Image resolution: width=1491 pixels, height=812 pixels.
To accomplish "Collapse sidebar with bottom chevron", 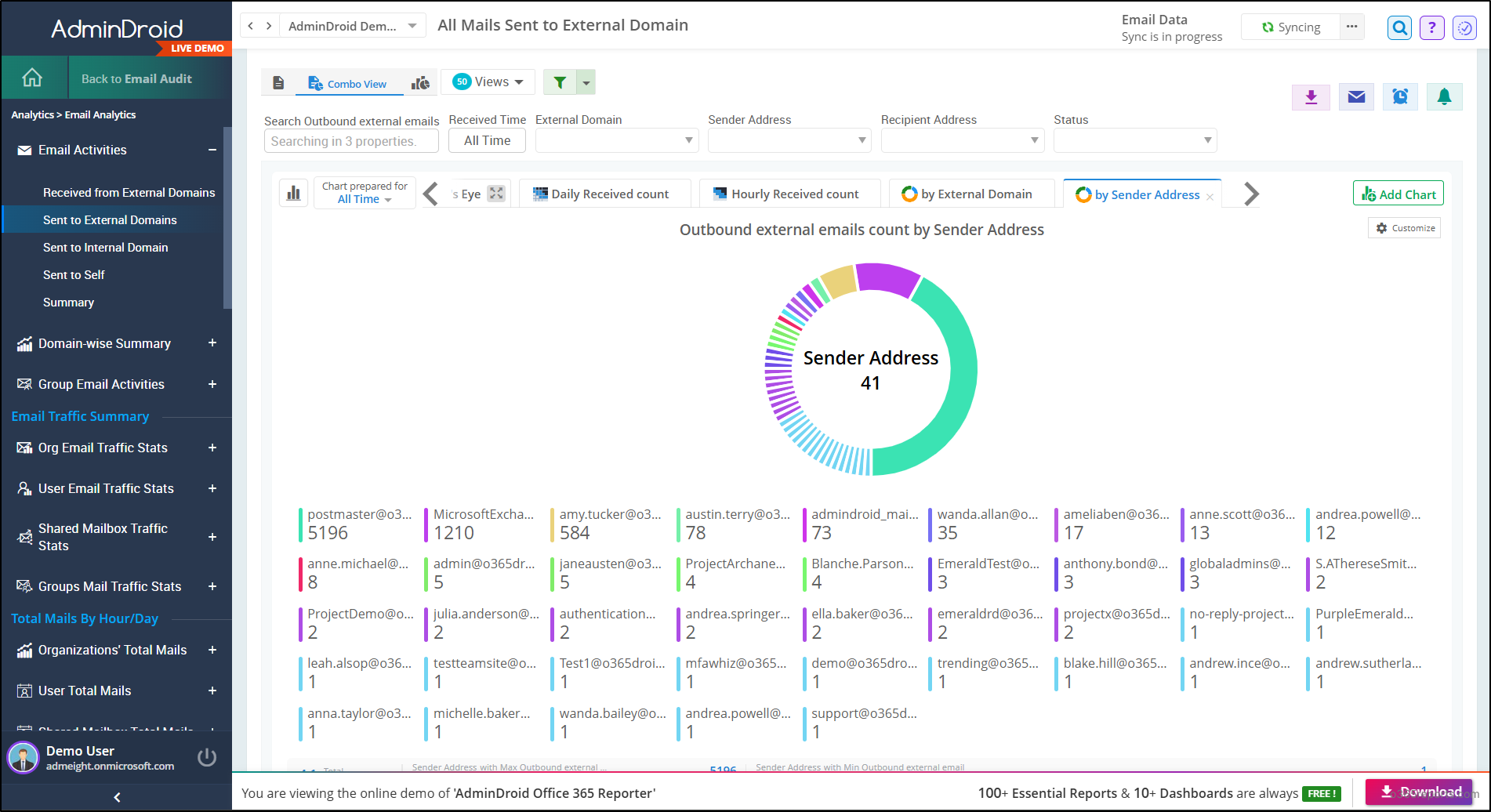I will point(117,797).
